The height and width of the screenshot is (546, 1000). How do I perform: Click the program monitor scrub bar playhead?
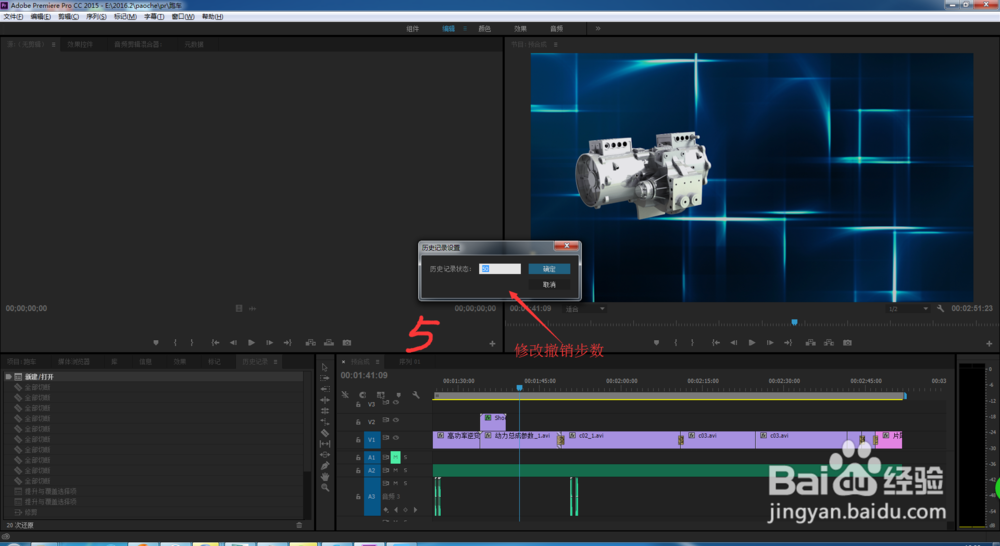[x=794, y=322]
